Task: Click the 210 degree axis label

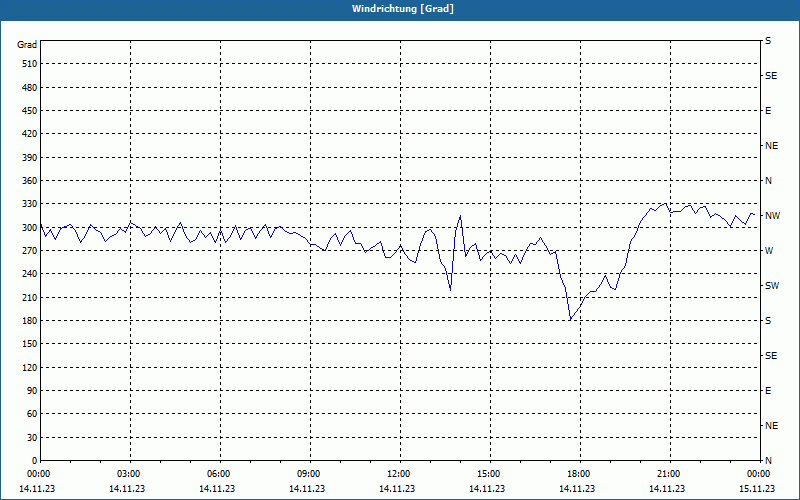Action: tap(30, 297)
